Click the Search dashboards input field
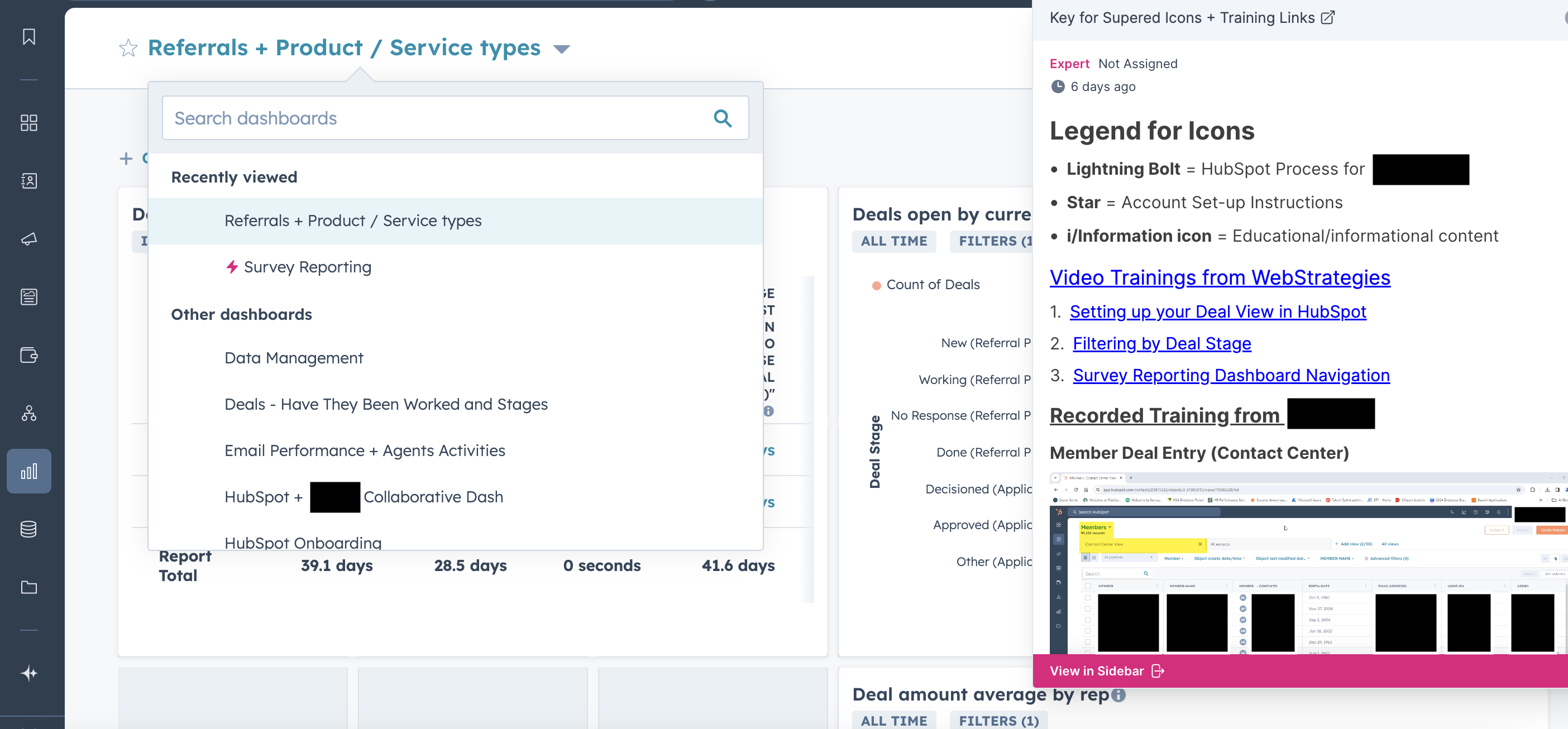The width and height of the screenshot is (1568, 729). pyautogui.click(x=455, y=118)
